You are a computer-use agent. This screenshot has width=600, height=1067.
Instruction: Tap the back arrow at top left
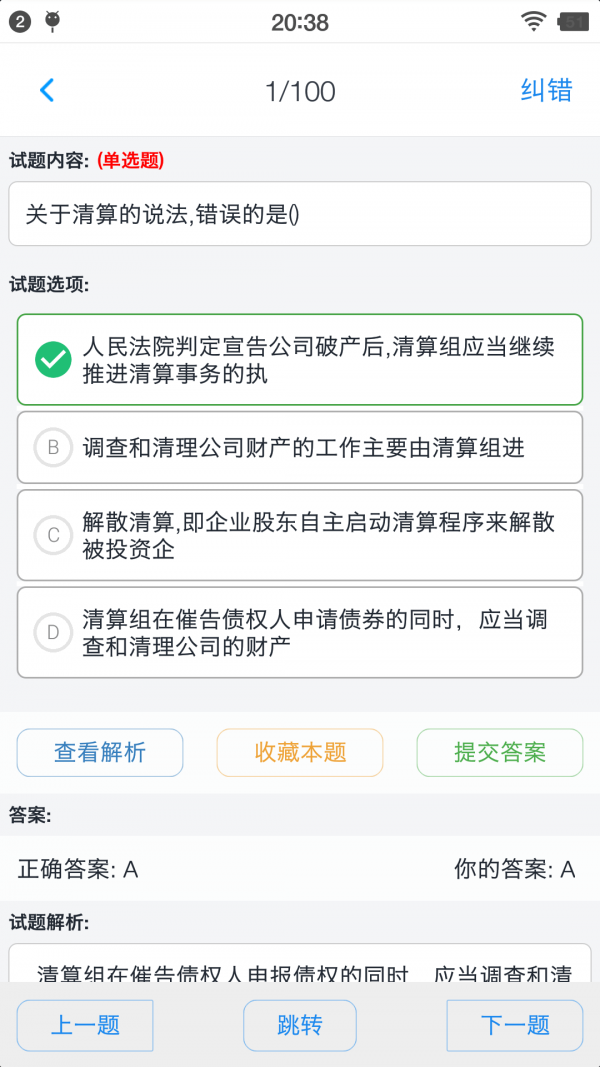pos(47,89)
